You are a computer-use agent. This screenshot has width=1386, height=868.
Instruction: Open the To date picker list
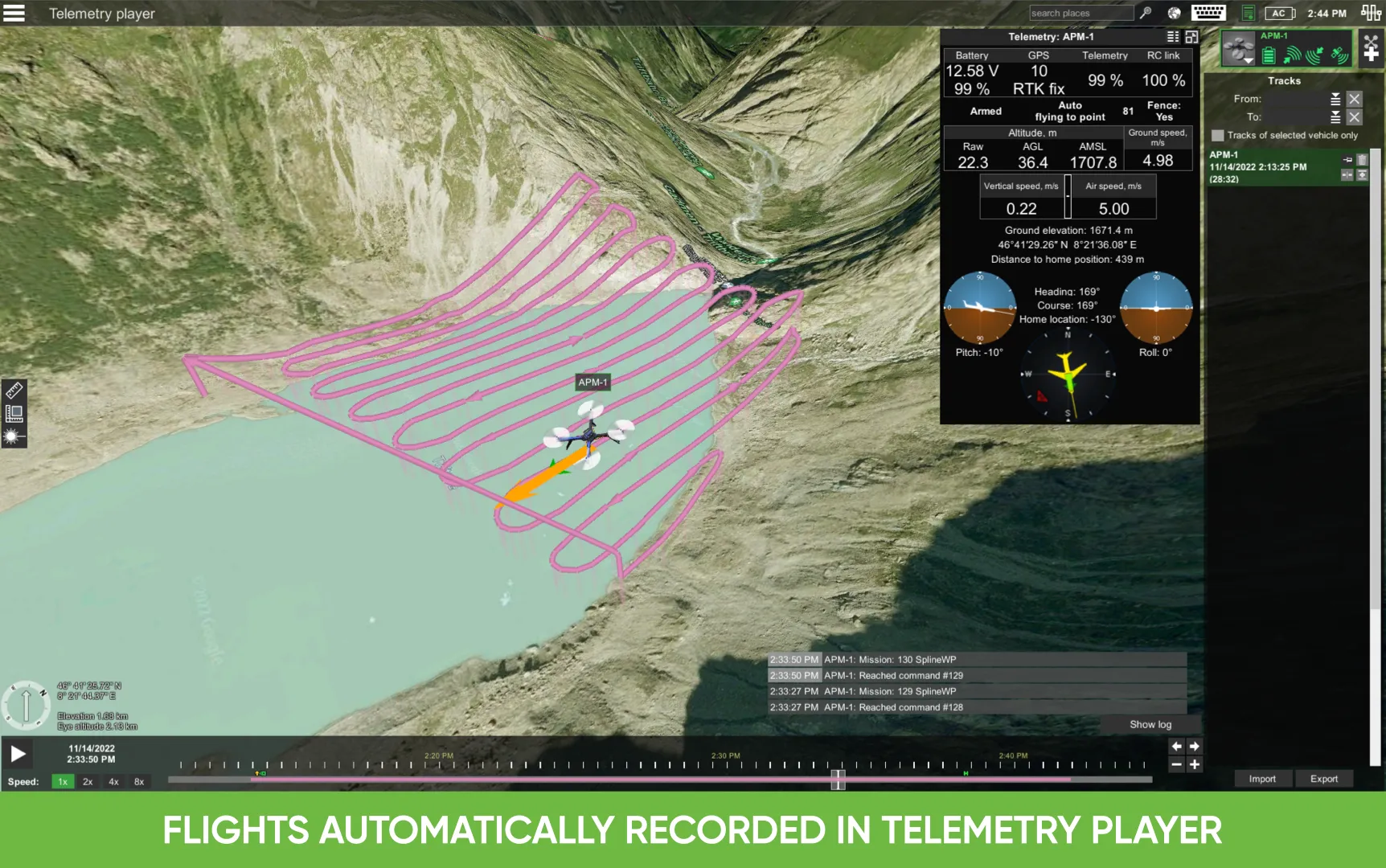1335,117
